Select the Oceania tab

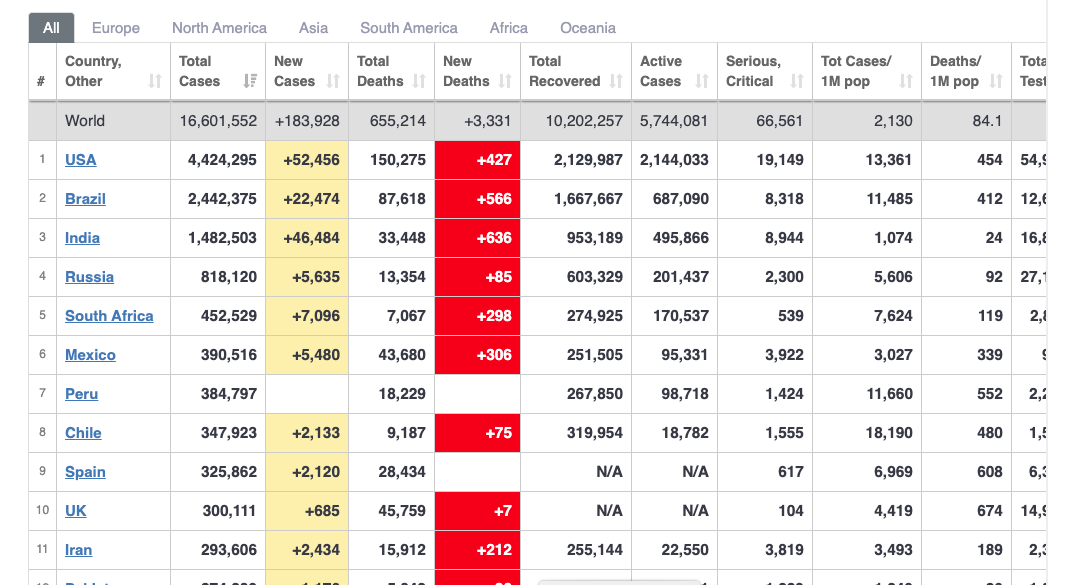(x=588, y=28)
